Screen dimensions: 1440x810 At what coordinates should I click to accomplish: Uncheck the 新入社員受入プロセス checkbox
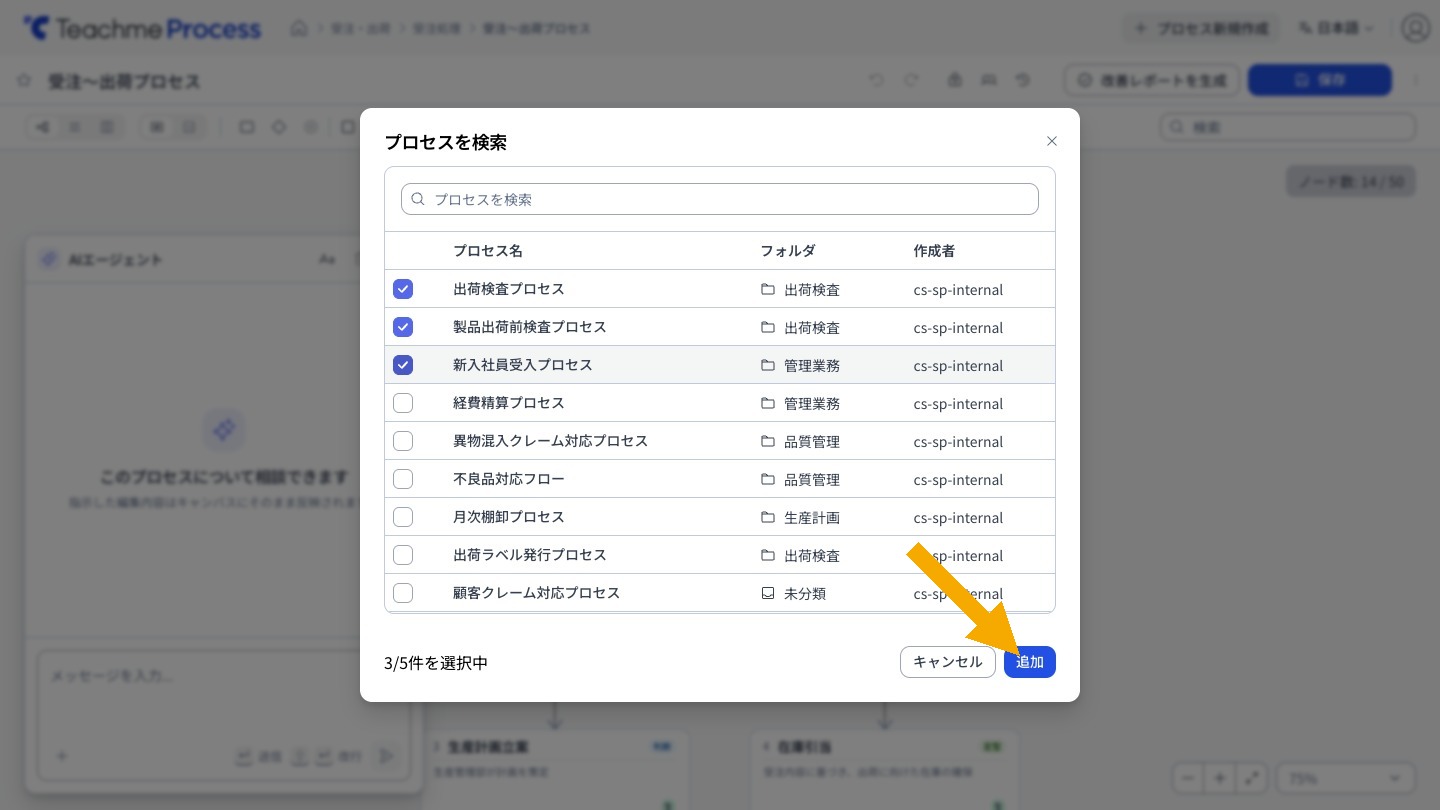(x=403, y=365)
